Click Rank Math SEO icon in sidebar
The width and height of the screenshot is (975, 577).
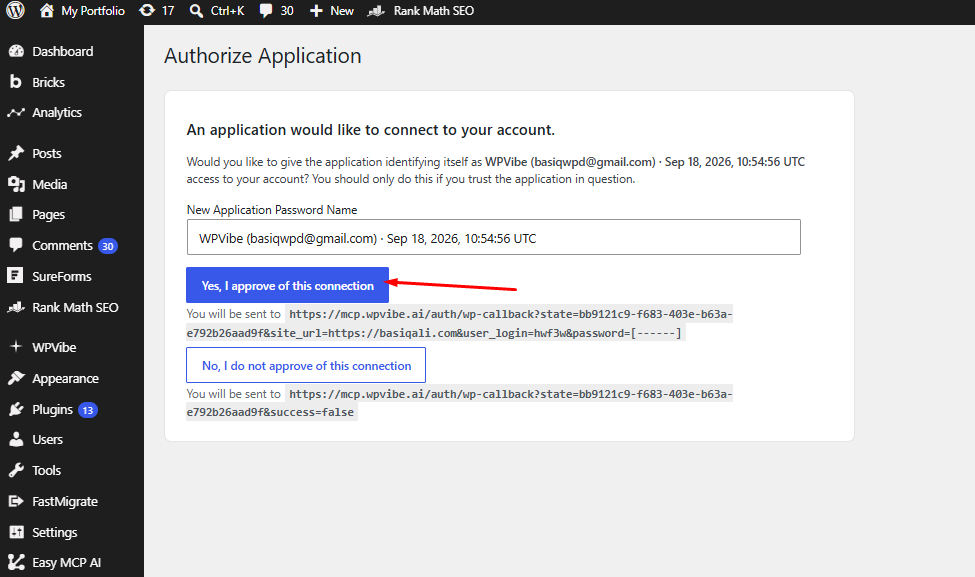[x=16, y=307]
